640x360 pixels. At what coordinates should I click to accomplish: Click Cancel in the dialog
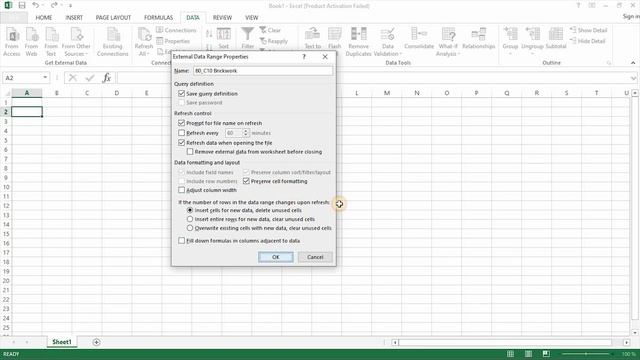coord(315,257)
